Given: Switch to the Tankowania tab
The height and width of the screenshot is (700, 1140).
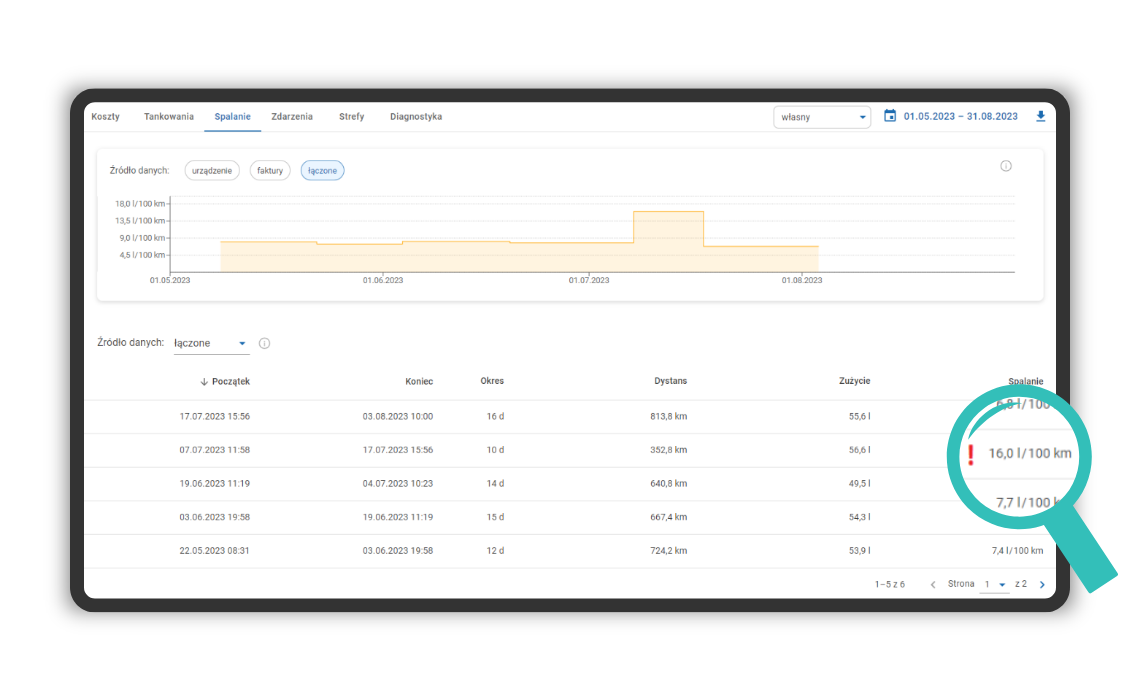Looking at the screenshot, I should 169,117.
